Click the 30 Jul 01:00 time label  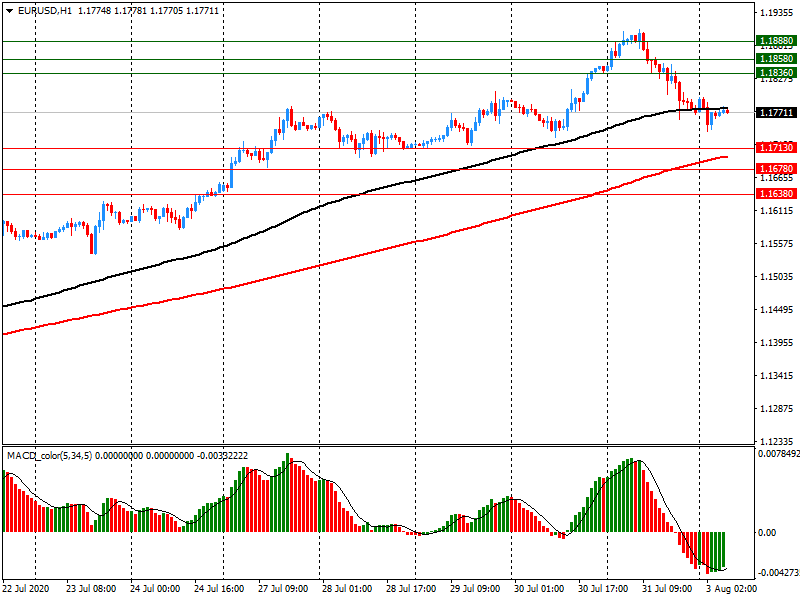coord(539,589)
